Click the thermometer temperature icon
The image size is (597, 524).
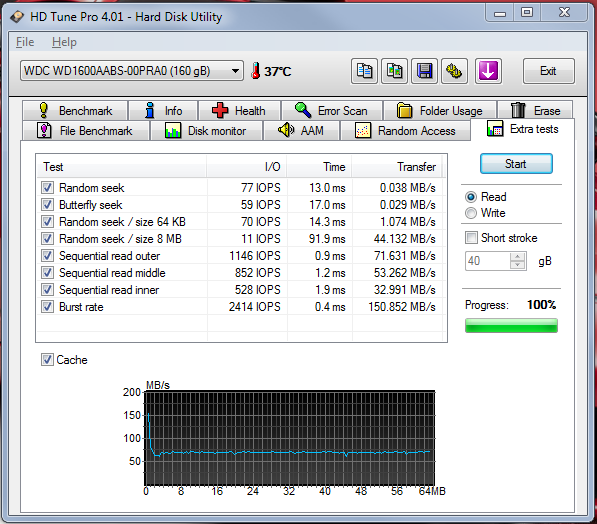[x=255, y=71]
